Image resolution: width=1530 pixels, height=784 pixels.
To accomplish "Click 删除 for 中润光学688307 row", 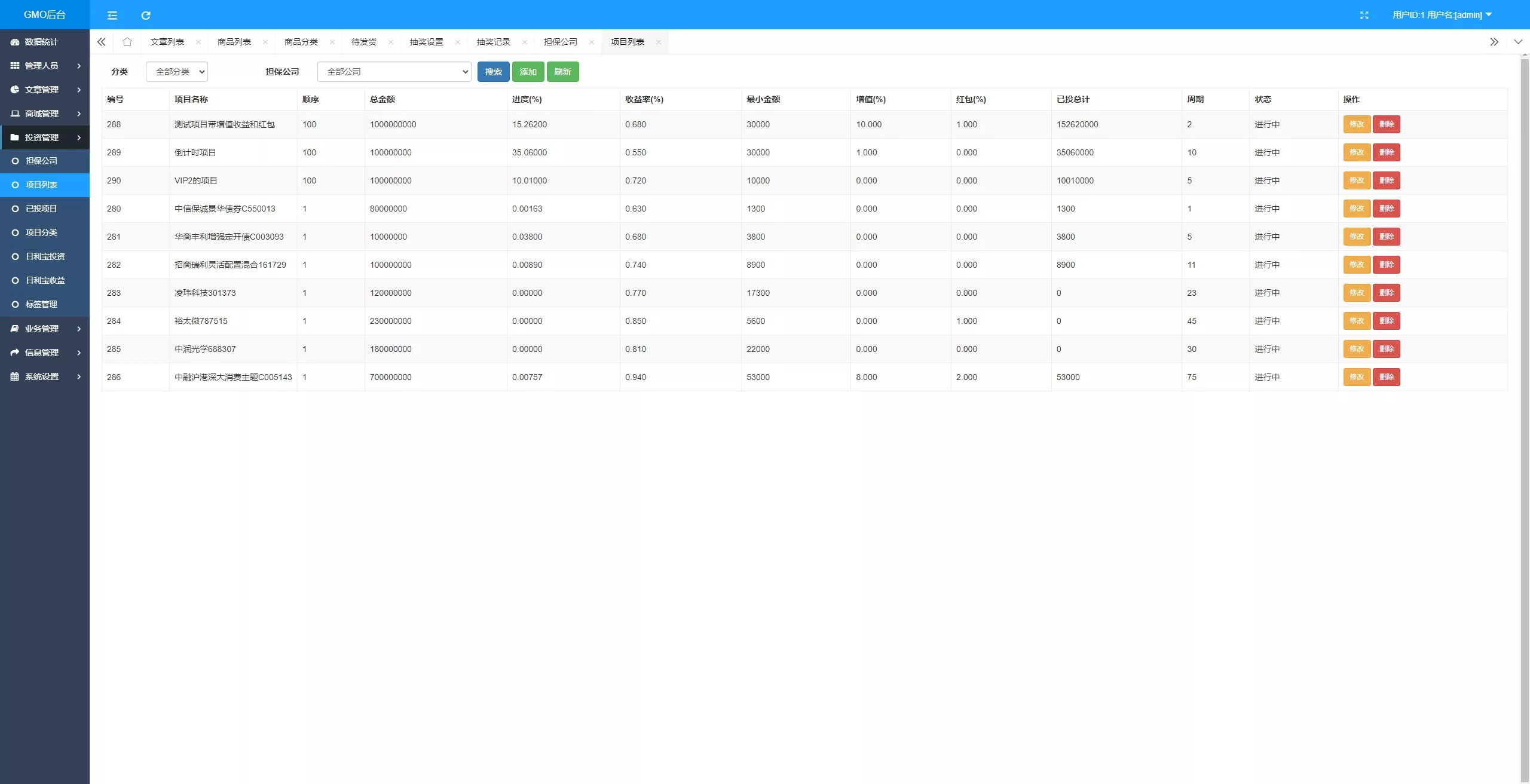I will (x=1387, y=349).
